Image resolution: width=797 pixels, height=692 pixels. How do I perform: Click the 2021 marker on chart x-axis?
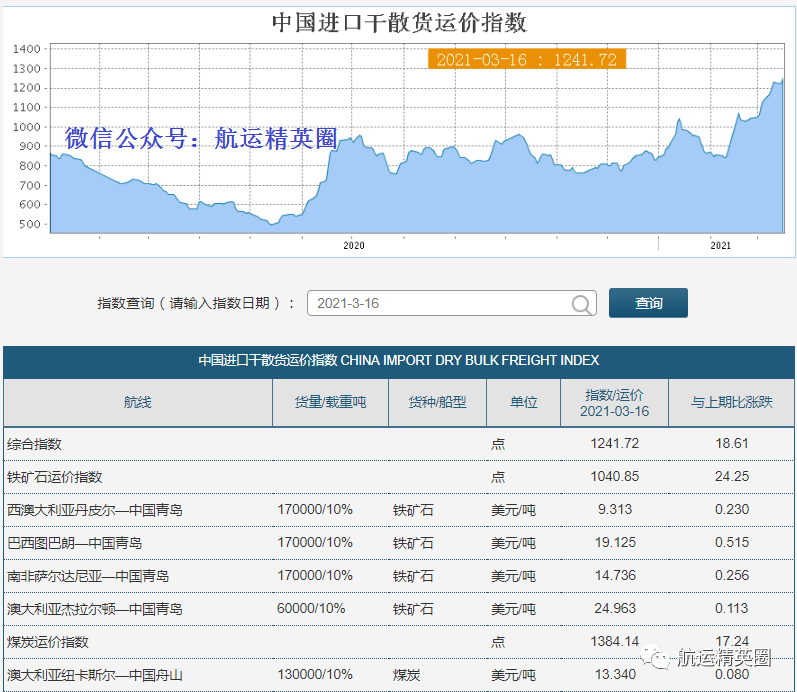tap(720, 245)
